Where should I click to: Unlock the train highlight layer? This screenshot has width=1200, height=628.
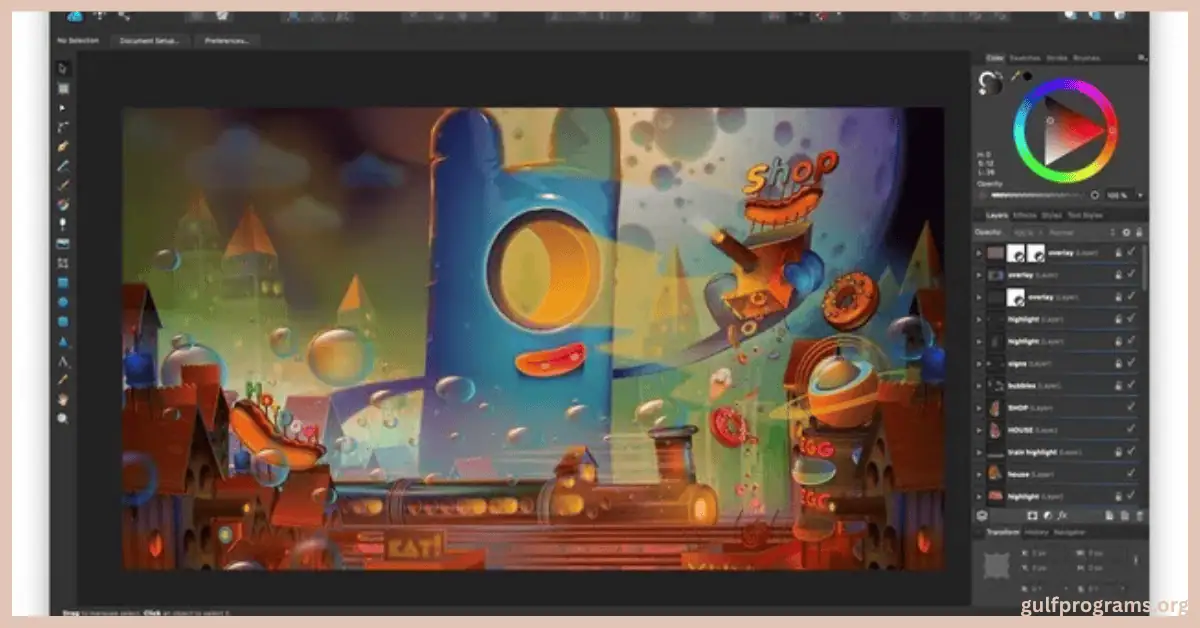click(1117, 449)
